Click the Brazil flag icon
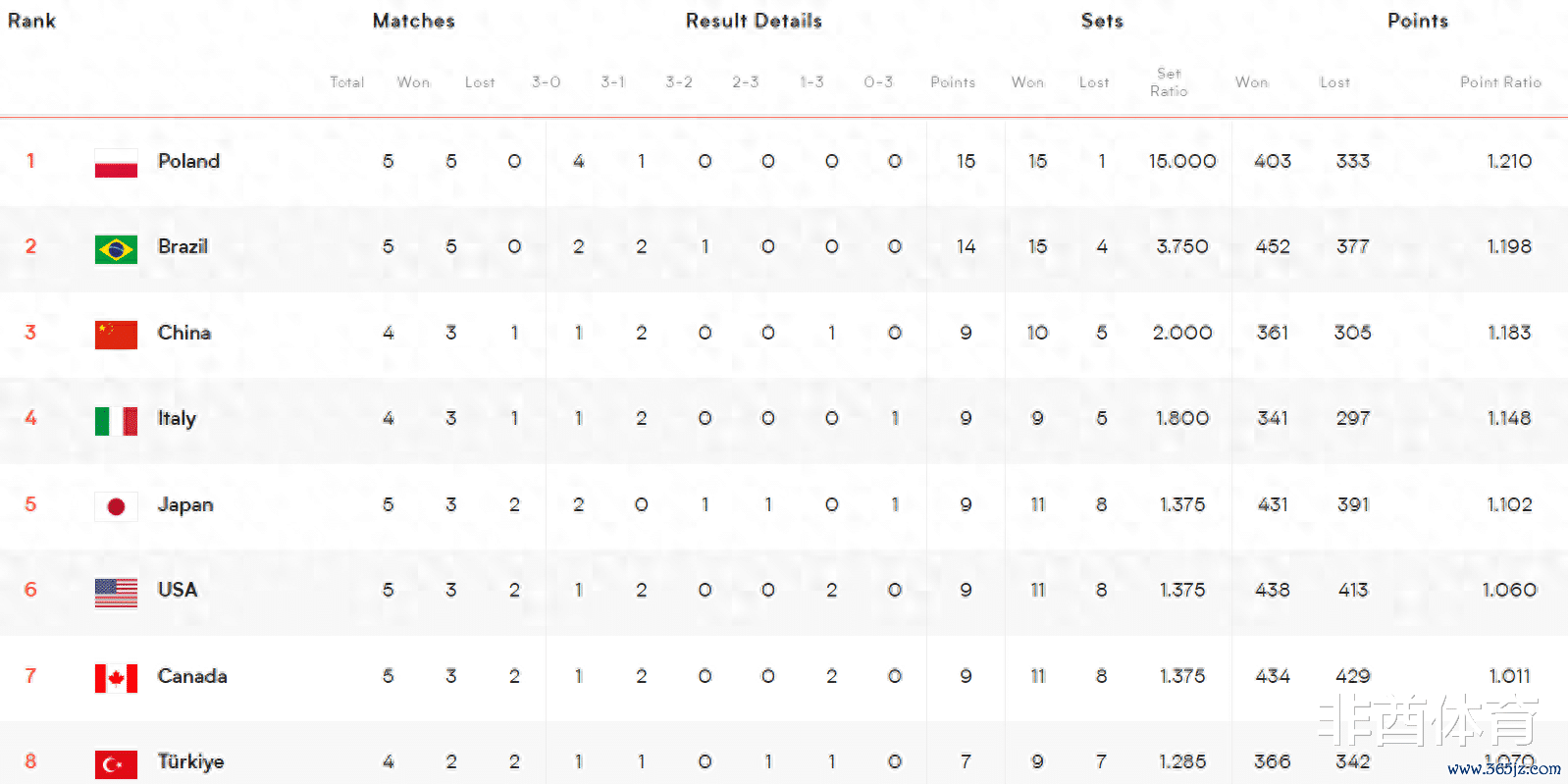 [x=116, y=248]
